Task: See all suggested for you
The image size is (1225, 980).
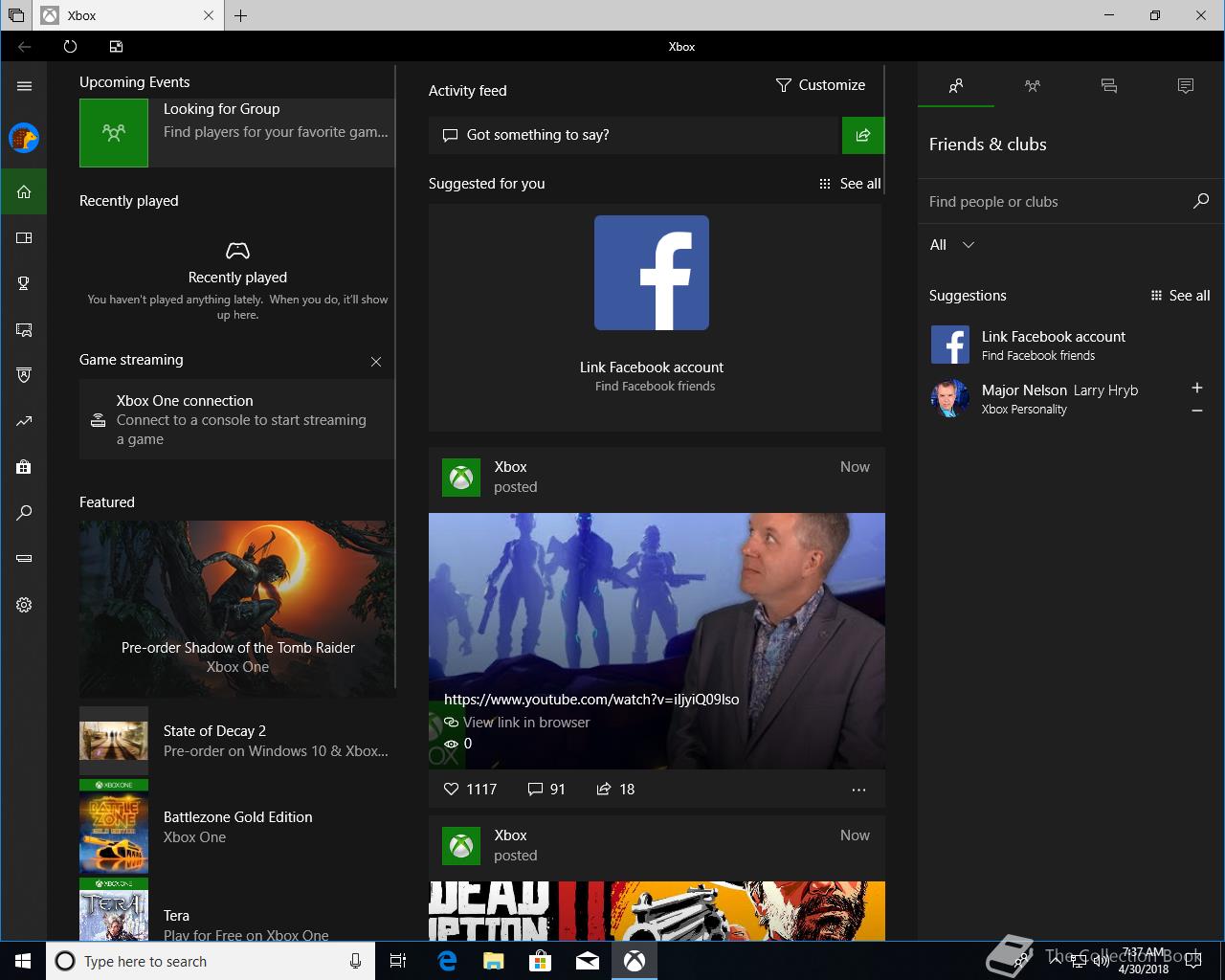Action: (x=850, y=184)
